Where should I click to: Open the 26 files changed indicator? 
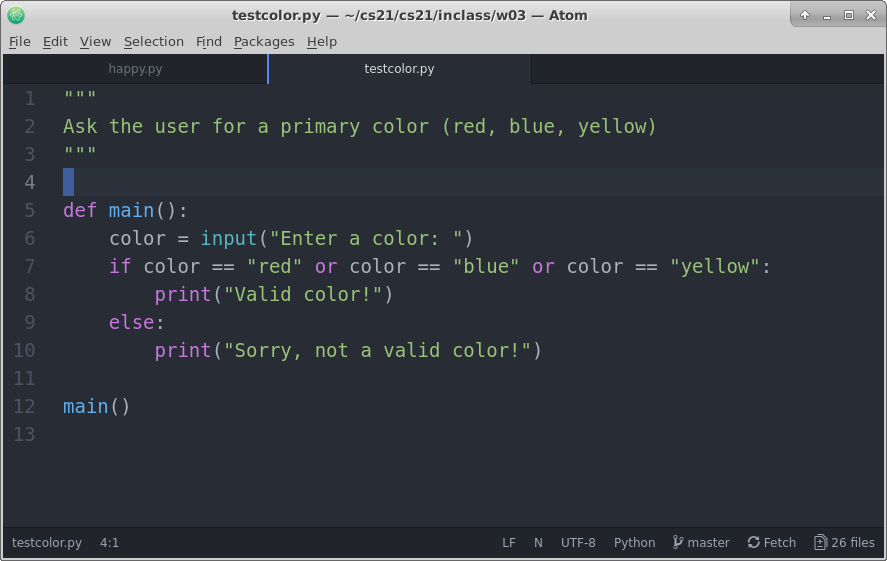(x=845, y=542)
